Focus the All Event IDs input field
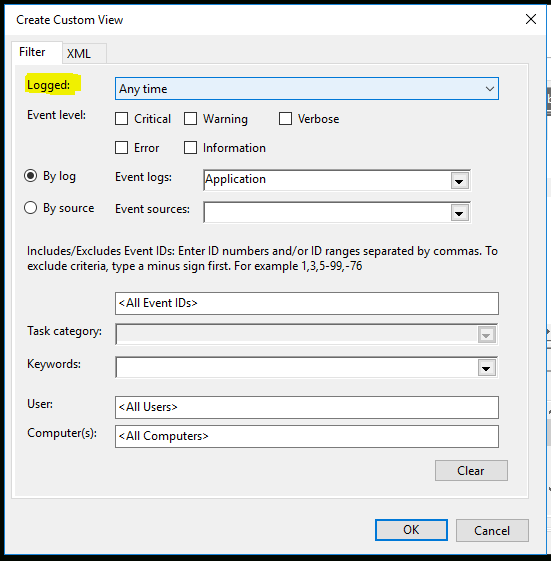This screenshot has width=551, height=561. pos(307,303)
